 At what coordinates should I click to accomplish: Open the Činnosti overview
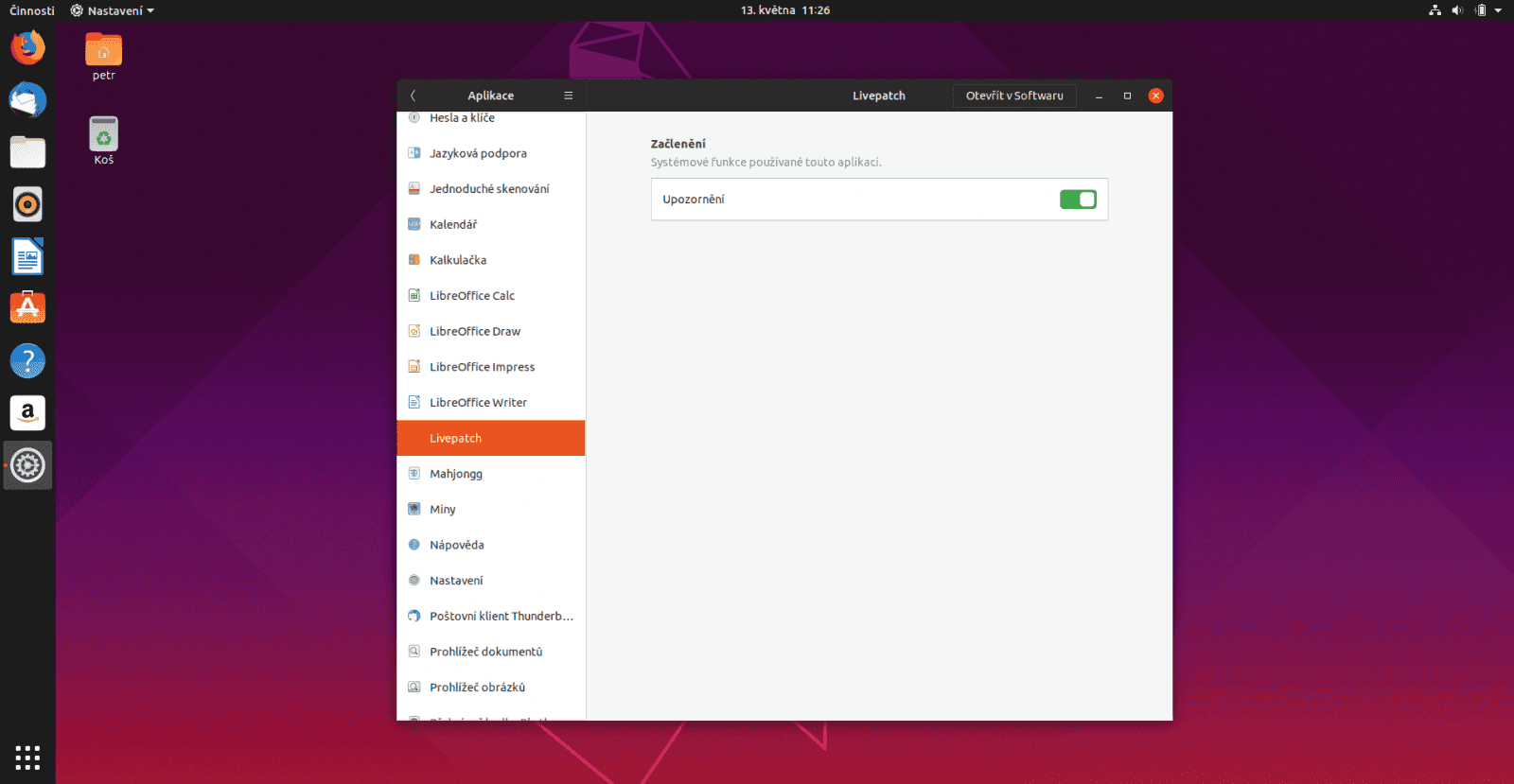[32, 10]
